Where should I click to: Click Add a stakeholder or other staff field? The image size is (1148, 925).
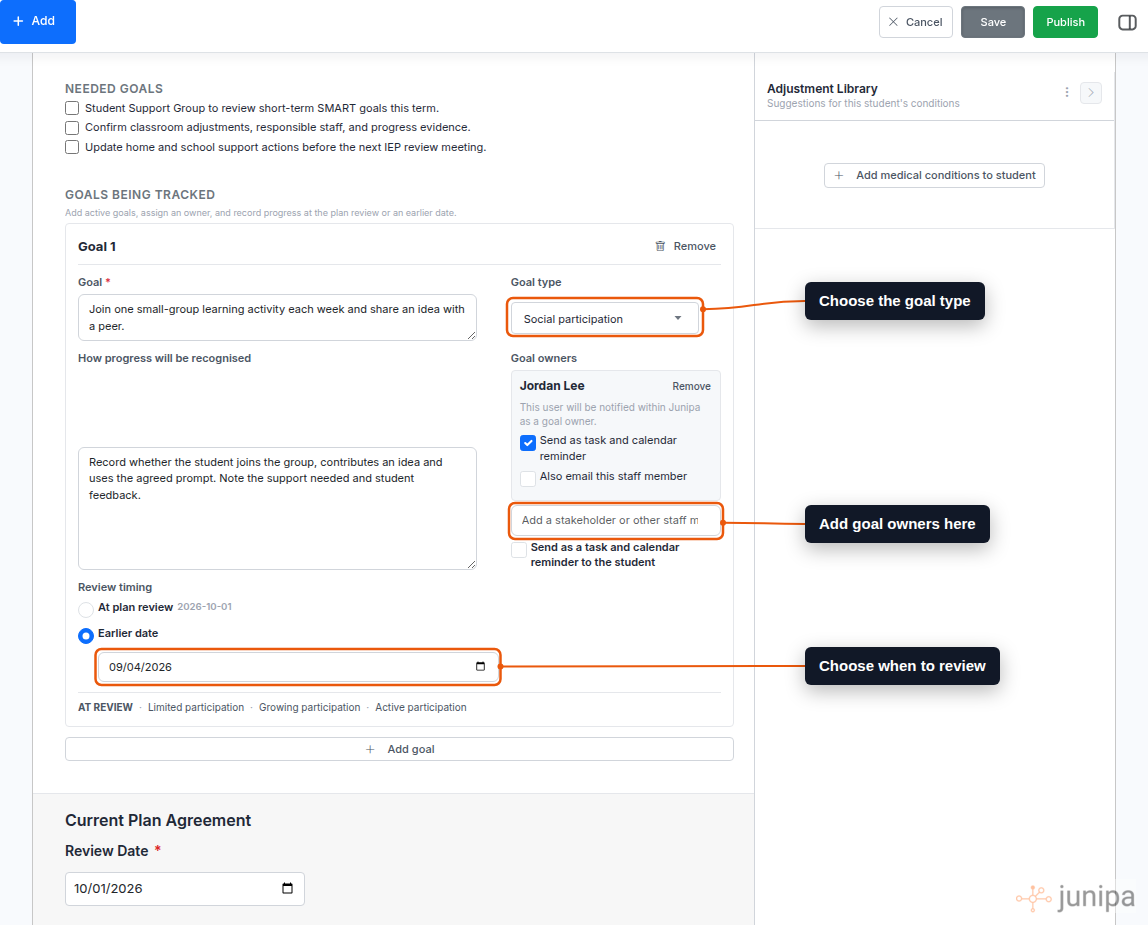[615, 520]
